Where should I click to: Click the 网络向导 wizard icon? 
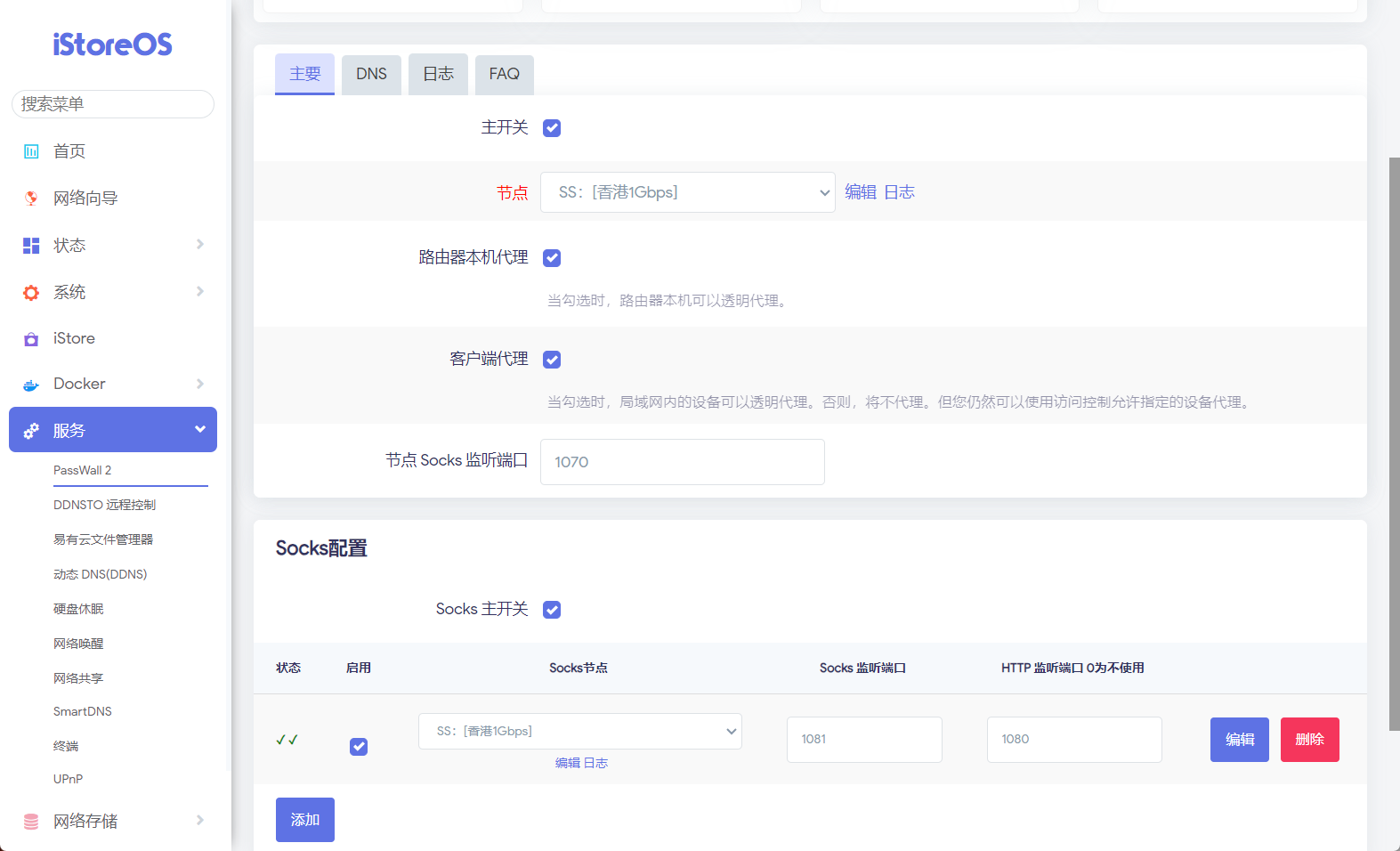tap(31, 199)
